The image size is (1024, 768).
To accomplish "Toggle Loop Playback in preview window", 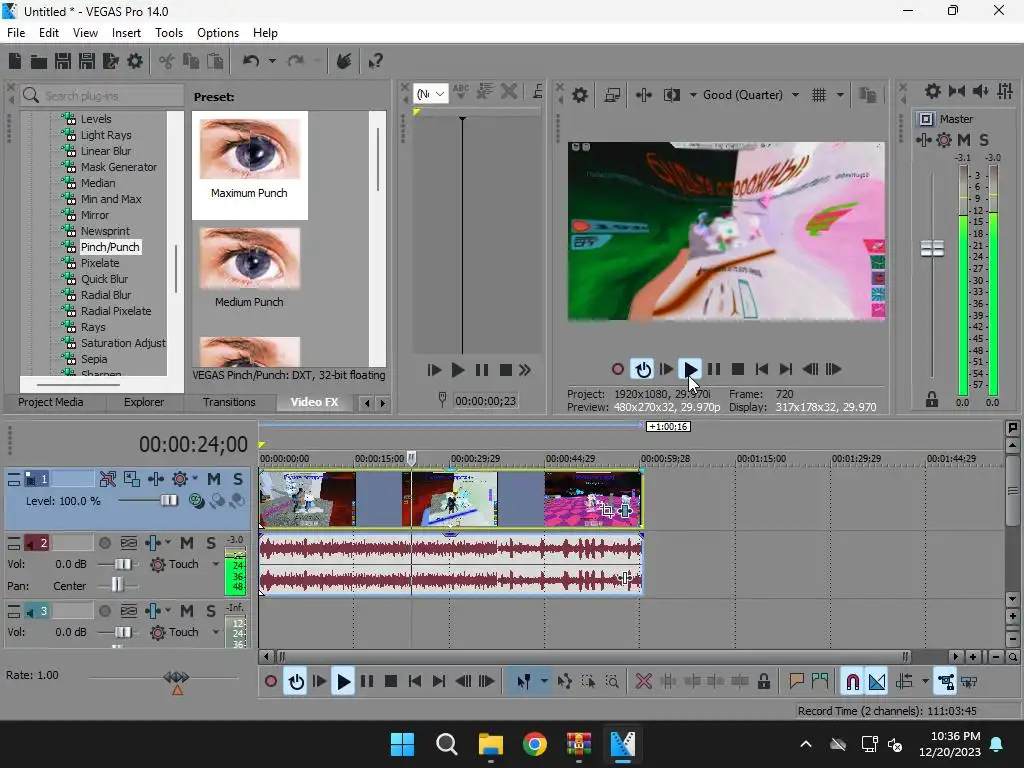I will 643,369.
